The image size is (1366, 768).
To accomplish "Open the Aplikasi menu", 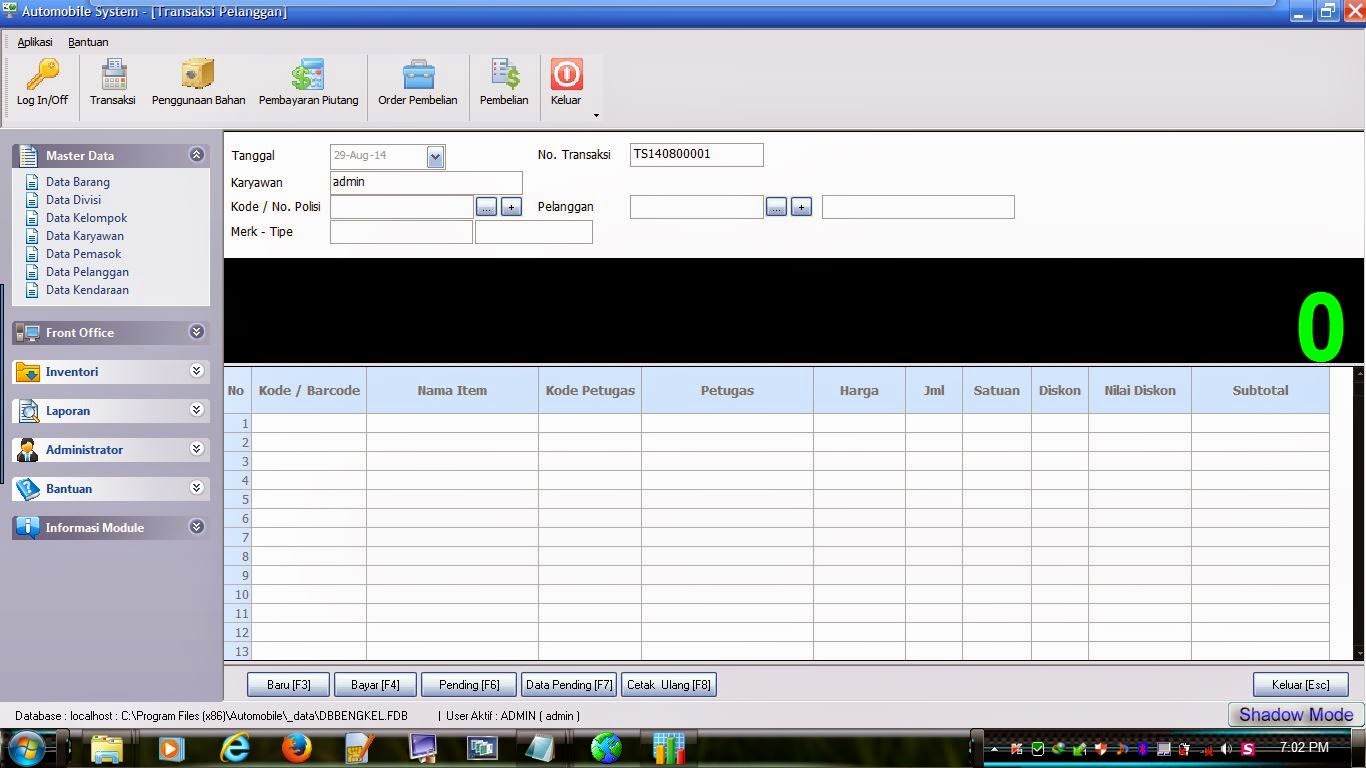I will (x=35, y=42).
